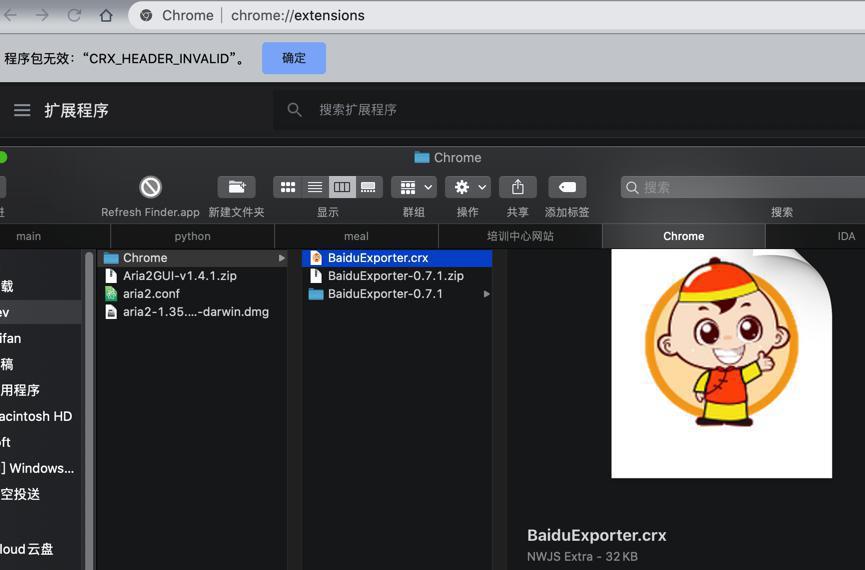Image resolution: width=865 pixels, height=570 pixels.
Task: Click the Chrome folder icon in title bar
Action: coord(421,158)
